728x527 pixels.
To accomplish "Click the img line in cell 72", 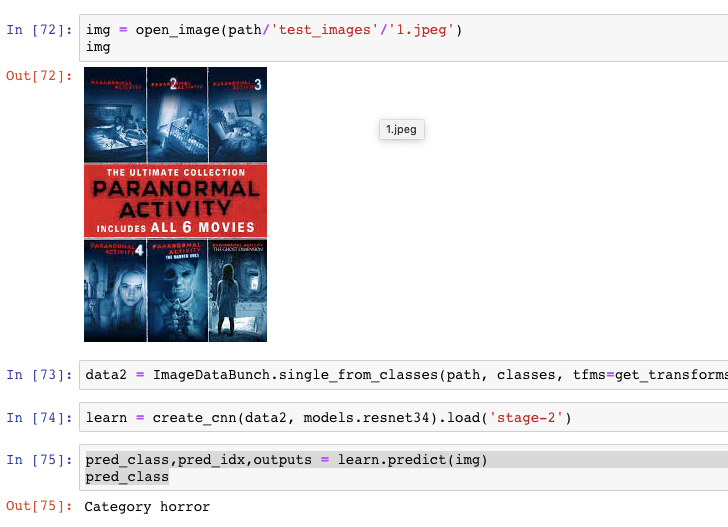I will [98, 47].
